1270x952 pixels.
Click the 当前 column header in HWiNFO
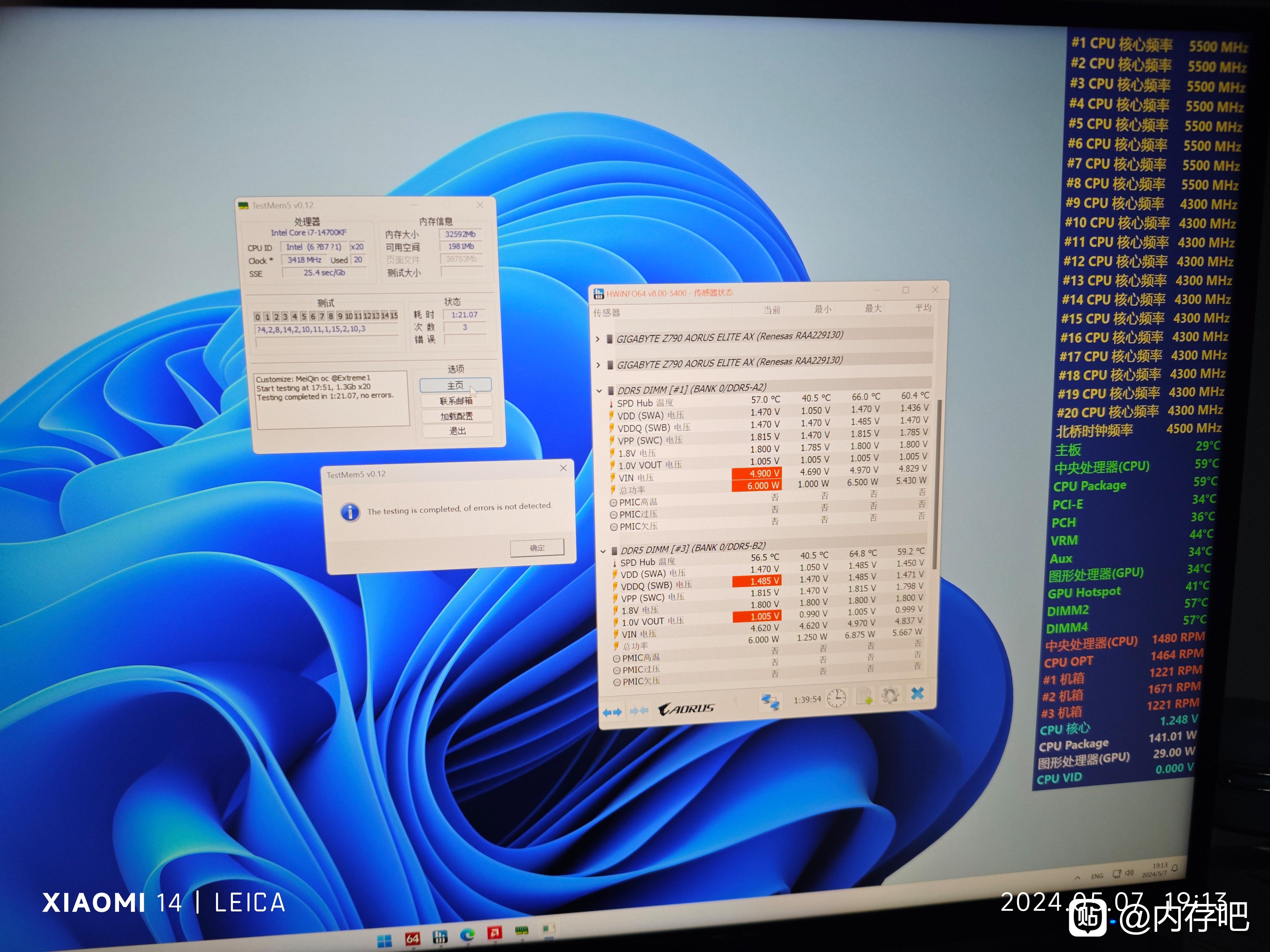pos(772,310)
